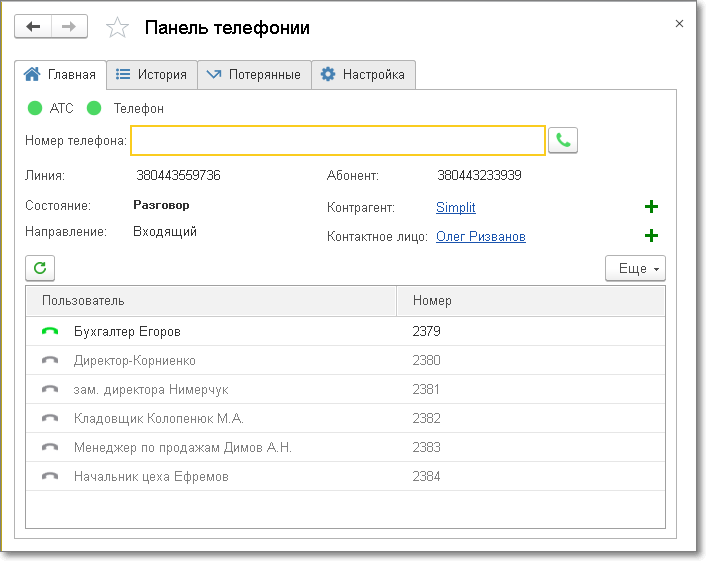Switch to the История tab

[151, 75]
